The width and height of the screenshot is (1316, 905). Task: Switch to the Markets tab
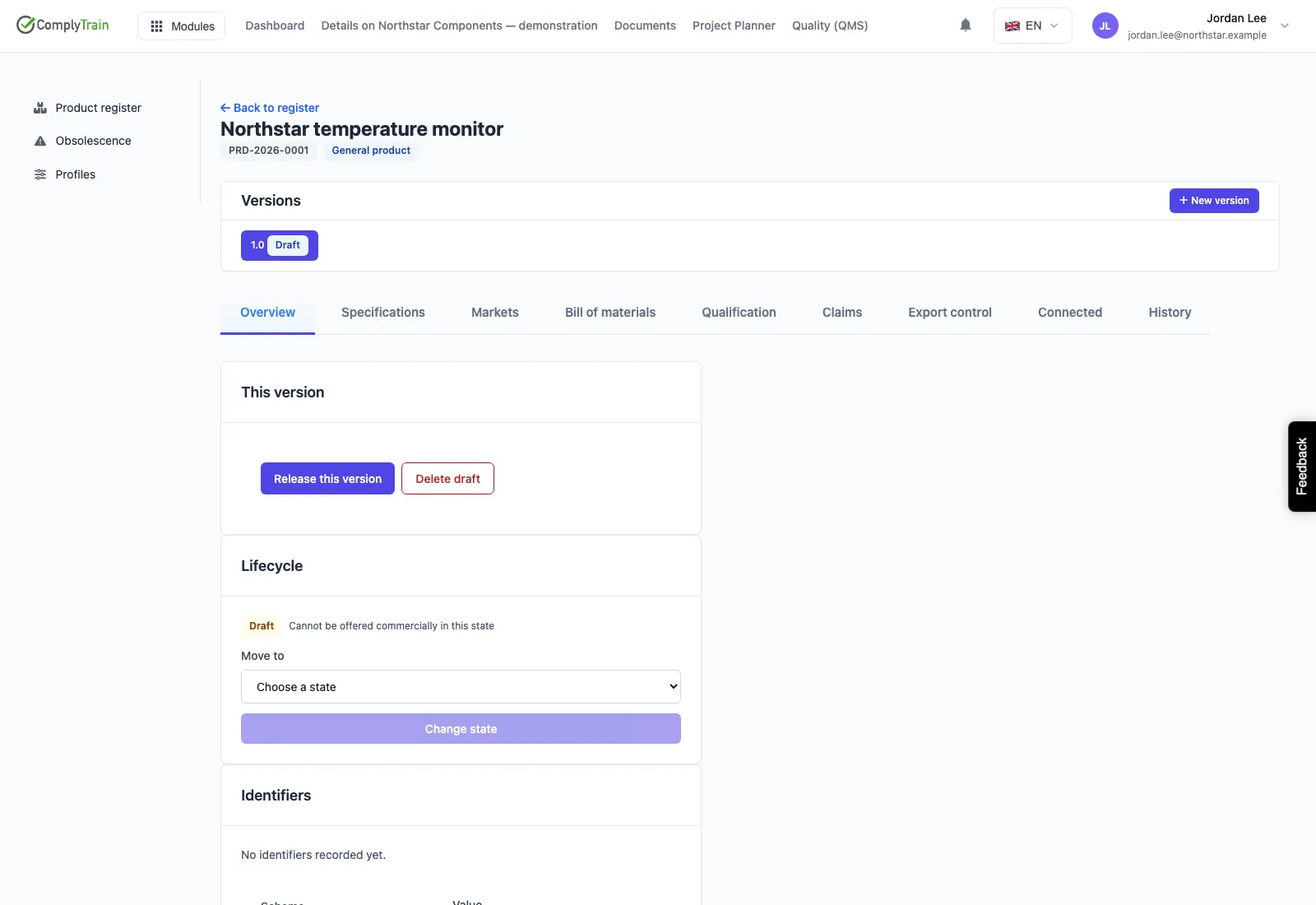coord(495,313)
